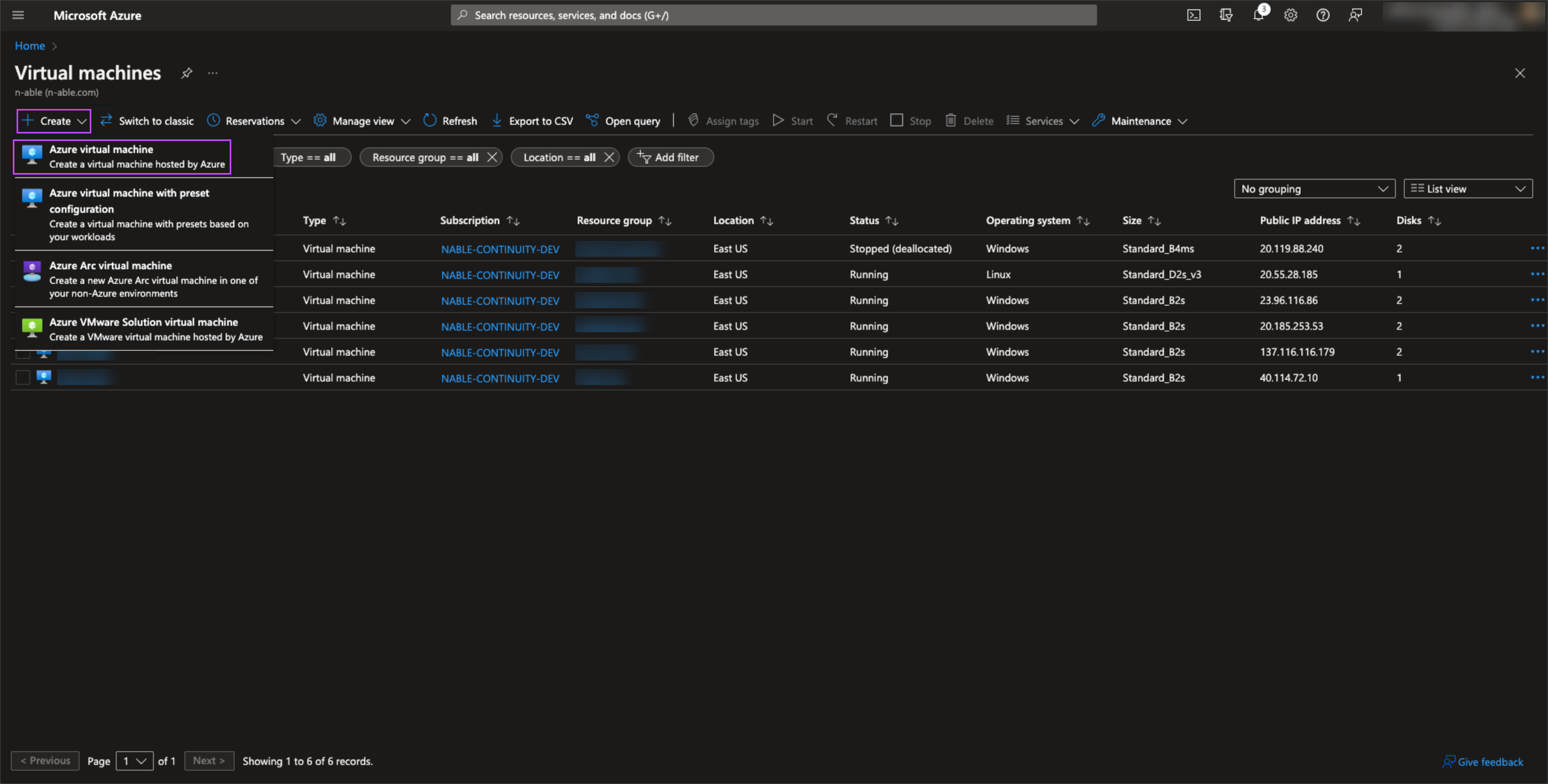
Task: Click the help question mark icon
Action: [1323, 15]
